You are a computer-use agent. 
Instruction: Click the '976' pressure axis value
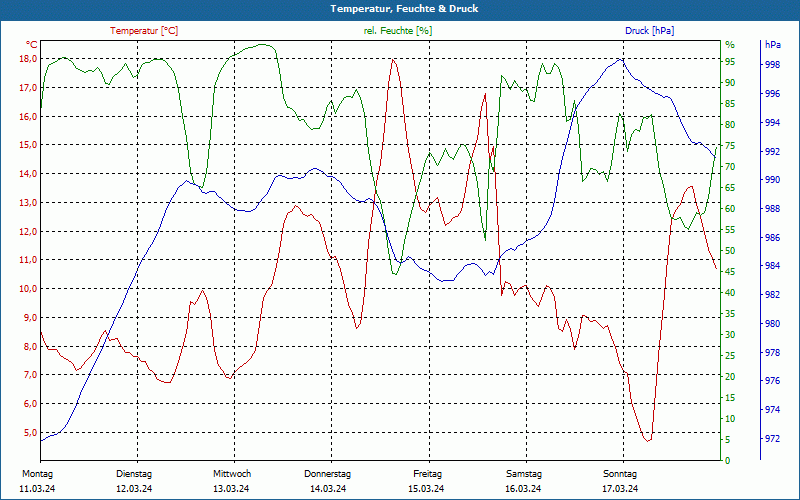coord(772,381)
